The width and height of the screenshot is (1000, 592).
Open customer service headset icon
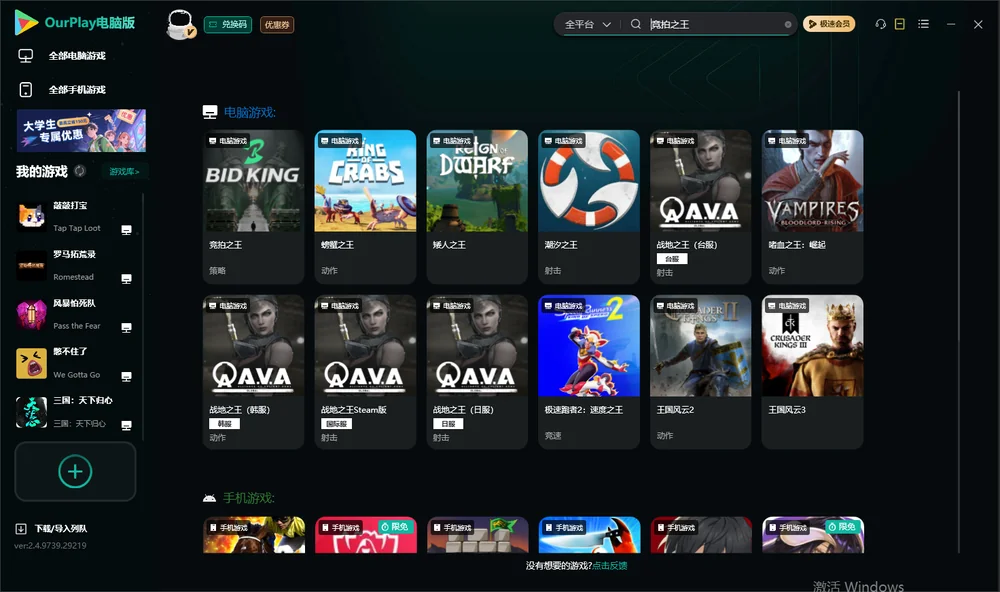pyautogui.click(x=880, y=24)
